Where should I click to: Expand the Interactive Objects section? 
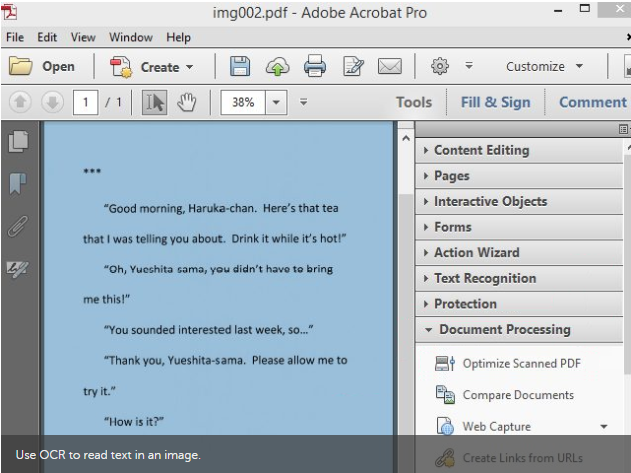[x=519, y=201]
